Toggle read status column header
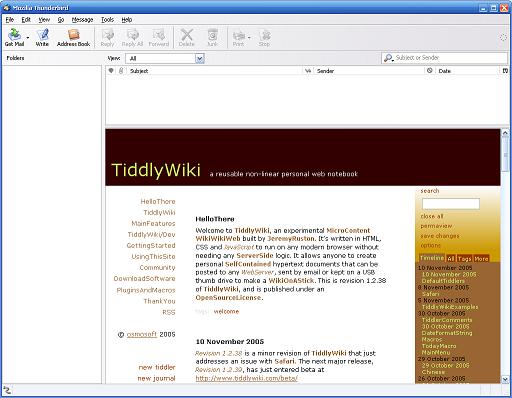The height and width of the screenshot is (398, 512). click(x=308, y=71)
